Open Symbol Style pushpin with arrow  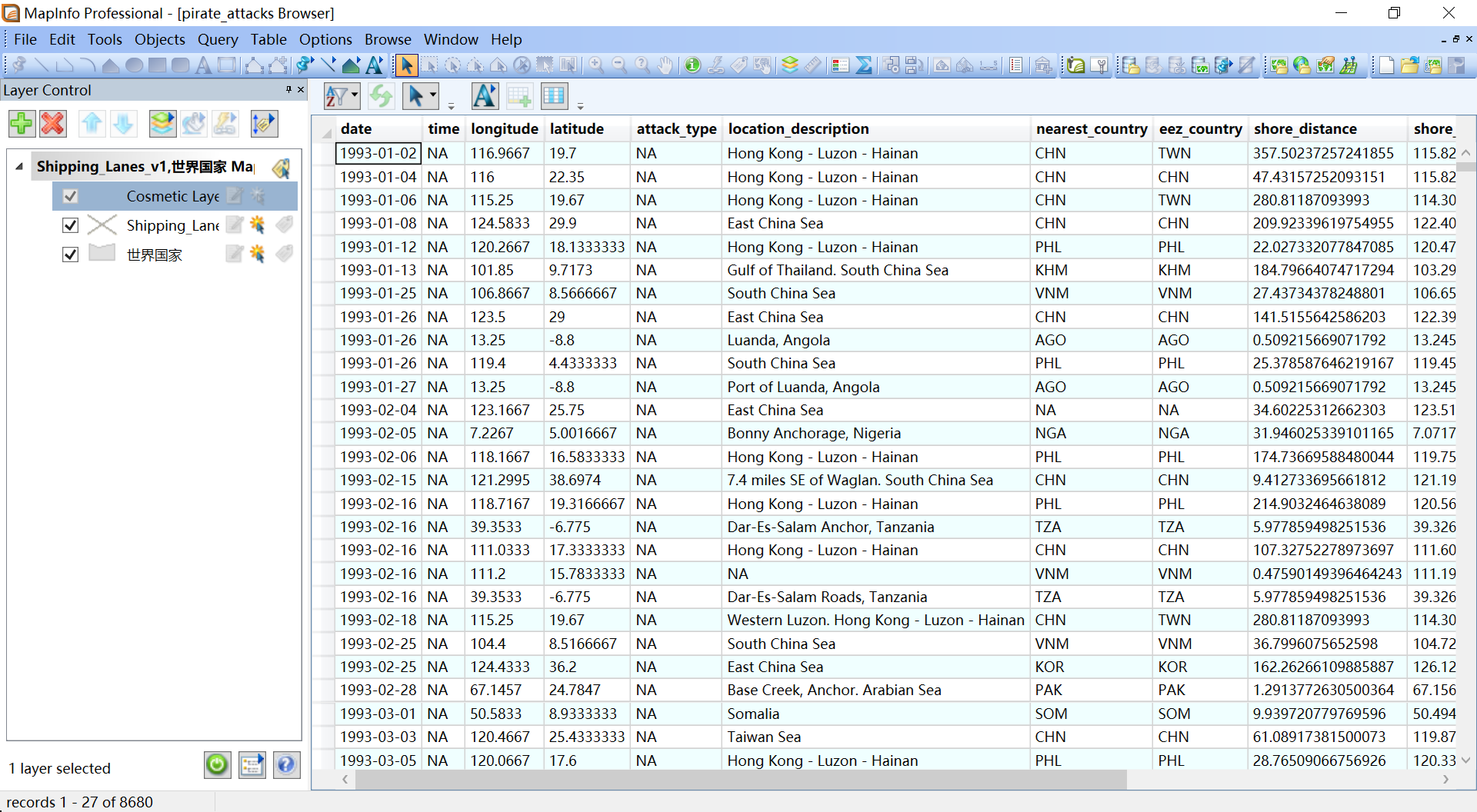point(305,65)
